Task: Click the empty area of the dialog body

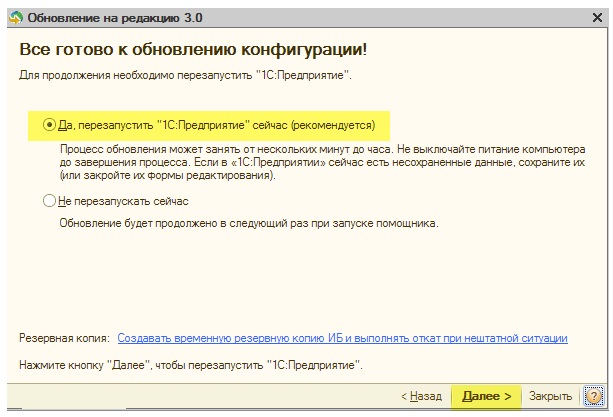Action: (305, 281)
